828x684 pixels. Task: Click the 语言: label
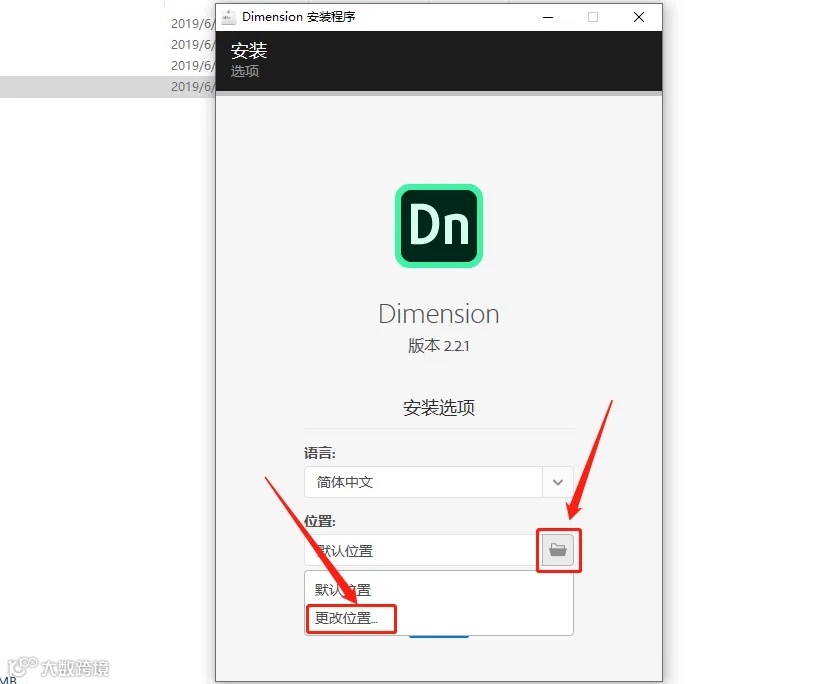(320, 453)
